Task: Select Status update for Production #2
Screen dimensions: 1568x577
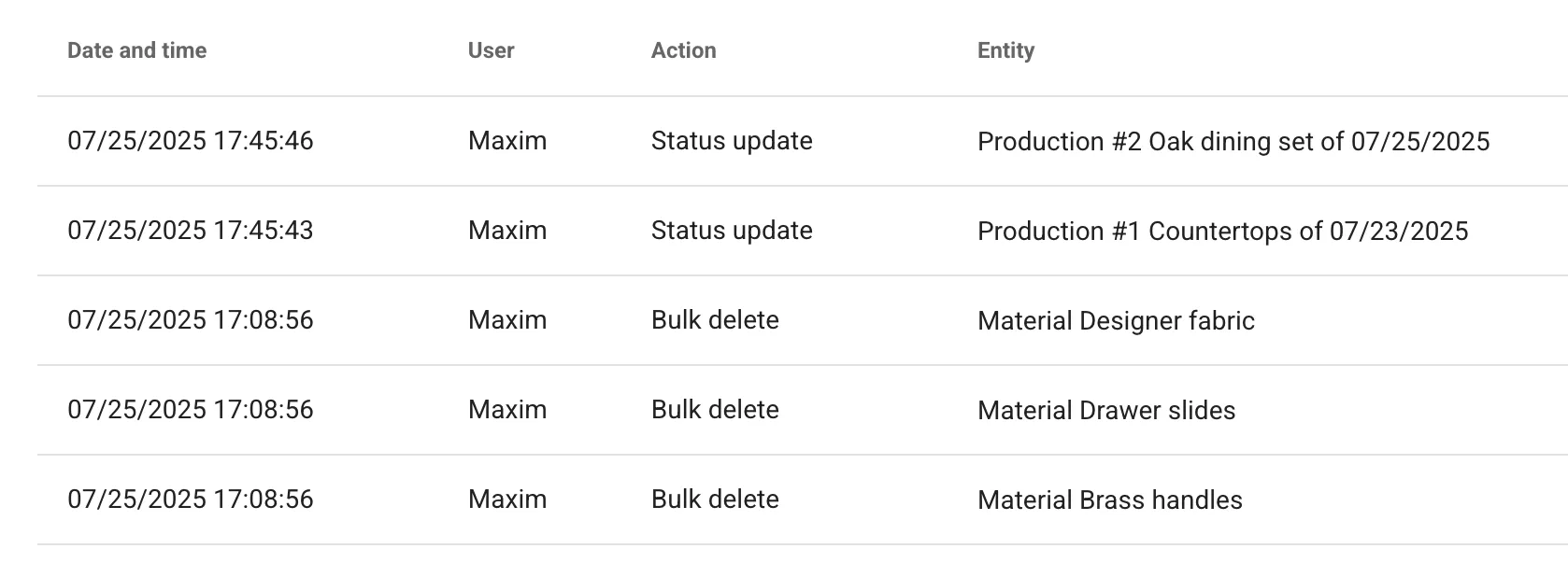Action: pos(732,141)
